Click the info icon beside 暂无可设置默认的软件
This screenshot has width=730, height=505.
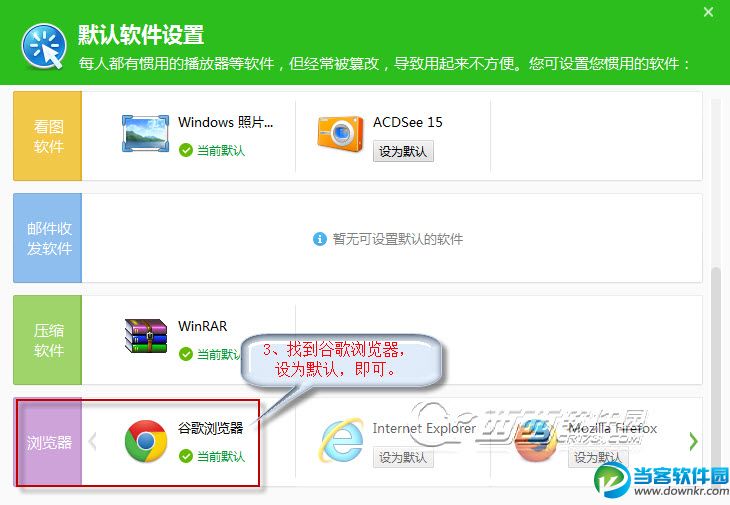point(319,239)
